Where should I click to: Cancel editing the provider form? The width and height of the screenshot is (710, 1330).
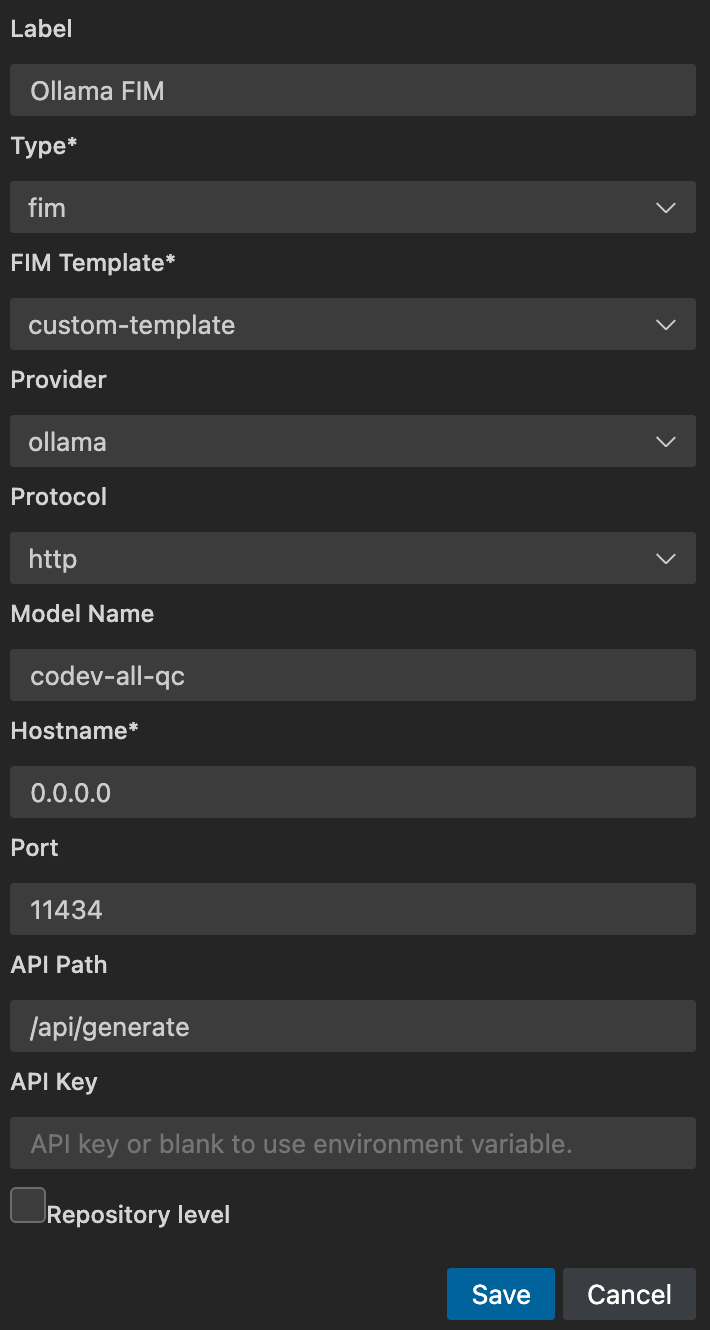pos(629,1294)
